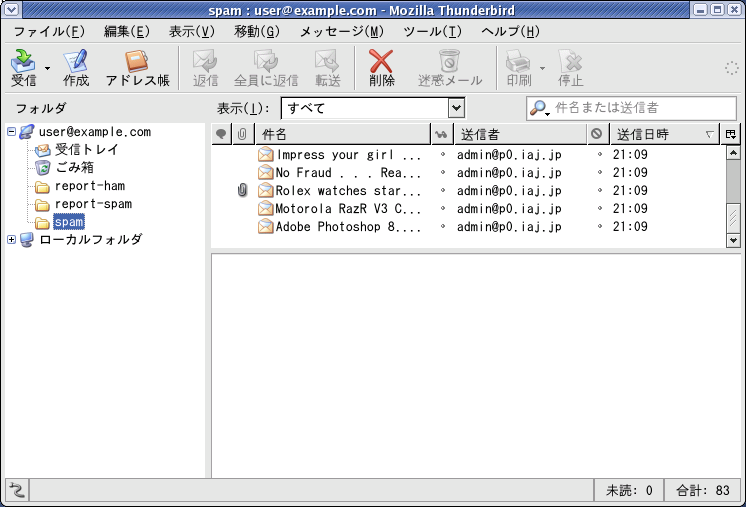746x507 pixels.
Task: Click the 停止 stop icon
Action: [x=570, y=68]
